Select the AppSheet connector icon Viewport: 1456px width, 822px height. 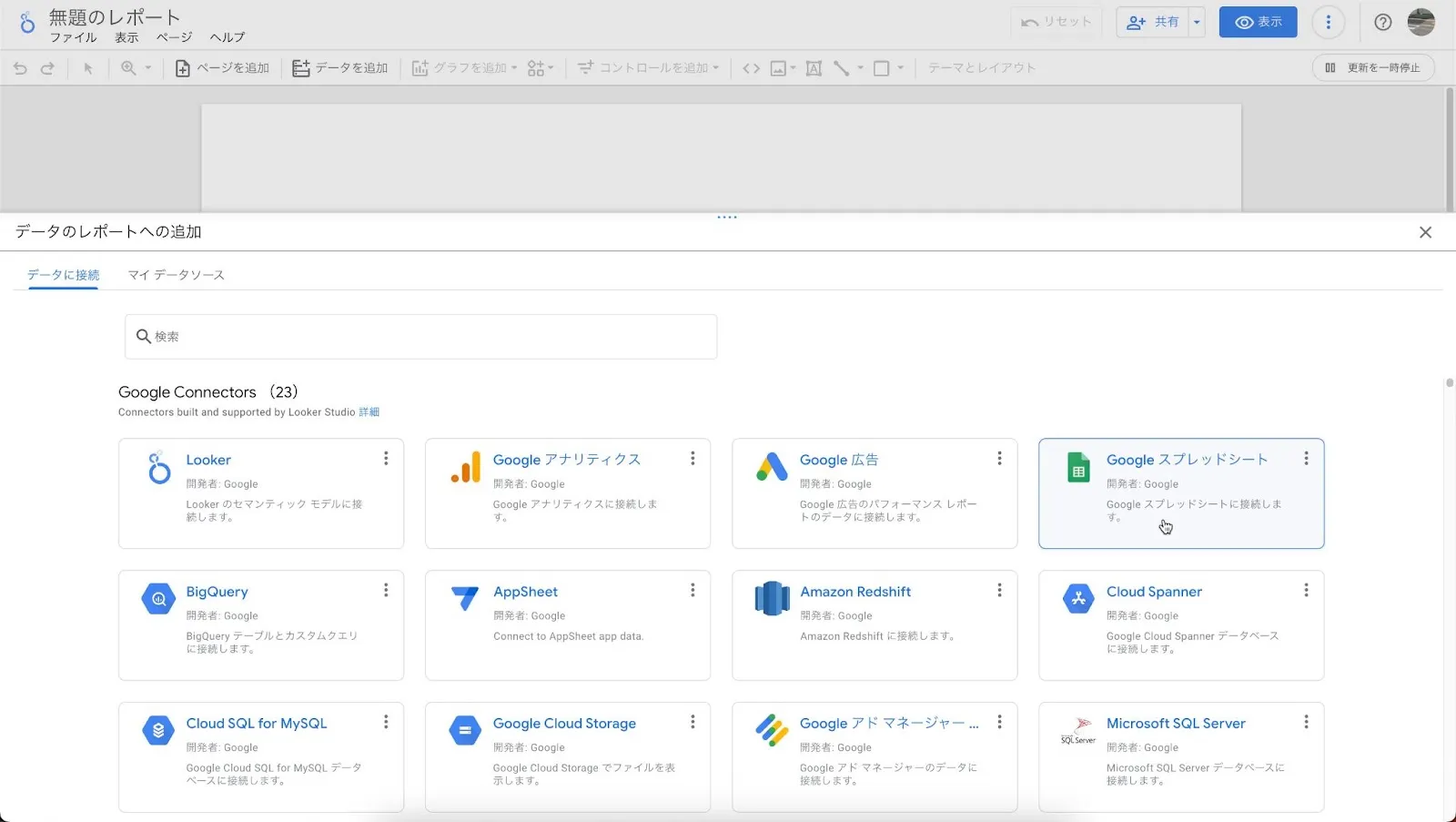465,598
